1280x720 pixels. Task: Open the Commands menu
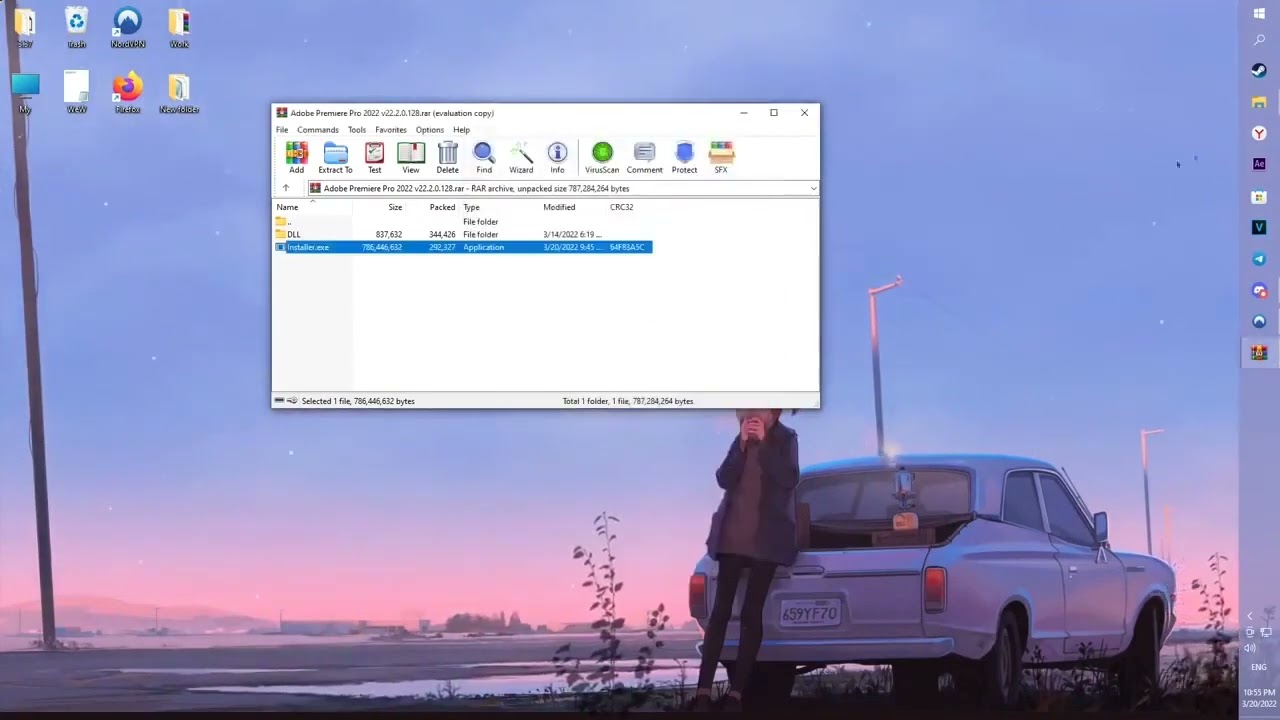317,130
